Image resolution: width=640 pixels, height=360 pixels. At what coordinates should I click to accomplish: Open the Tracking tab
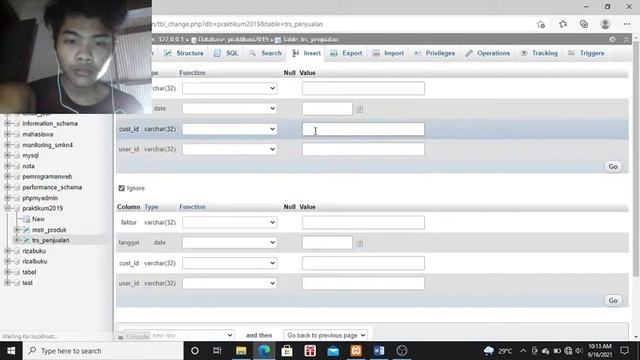539,53
